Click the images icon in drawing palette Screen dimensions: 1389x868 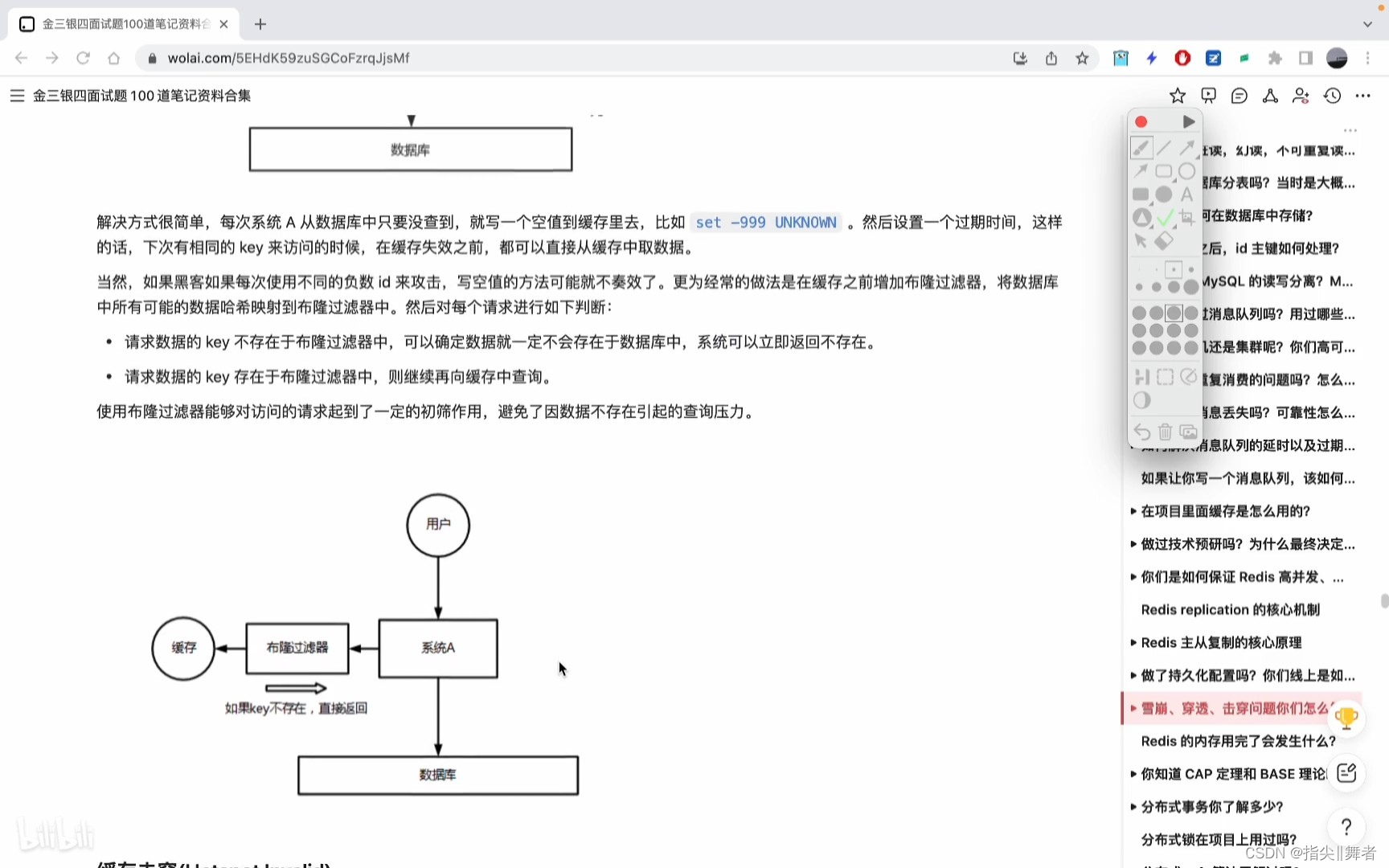1188,432
